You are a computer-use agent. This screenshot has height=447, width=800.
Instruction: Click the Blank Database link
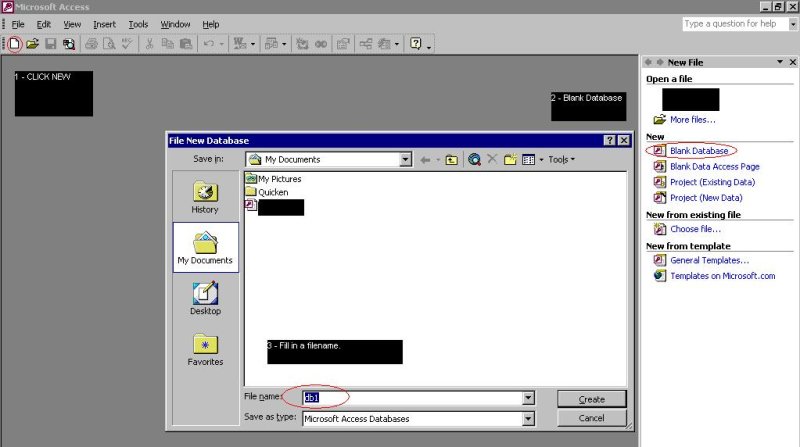[699, 151]
